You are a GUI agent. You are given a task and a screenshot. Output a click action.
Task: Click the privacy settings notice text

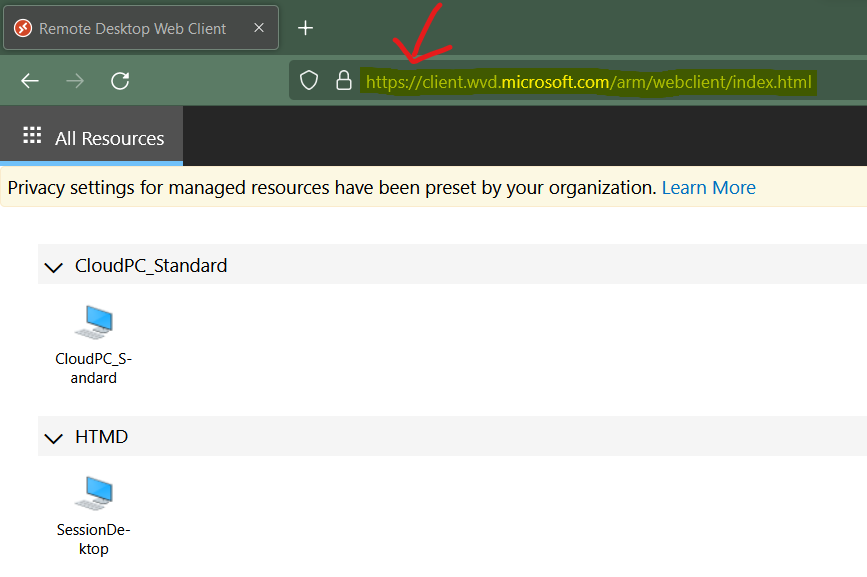coord(332,188)
